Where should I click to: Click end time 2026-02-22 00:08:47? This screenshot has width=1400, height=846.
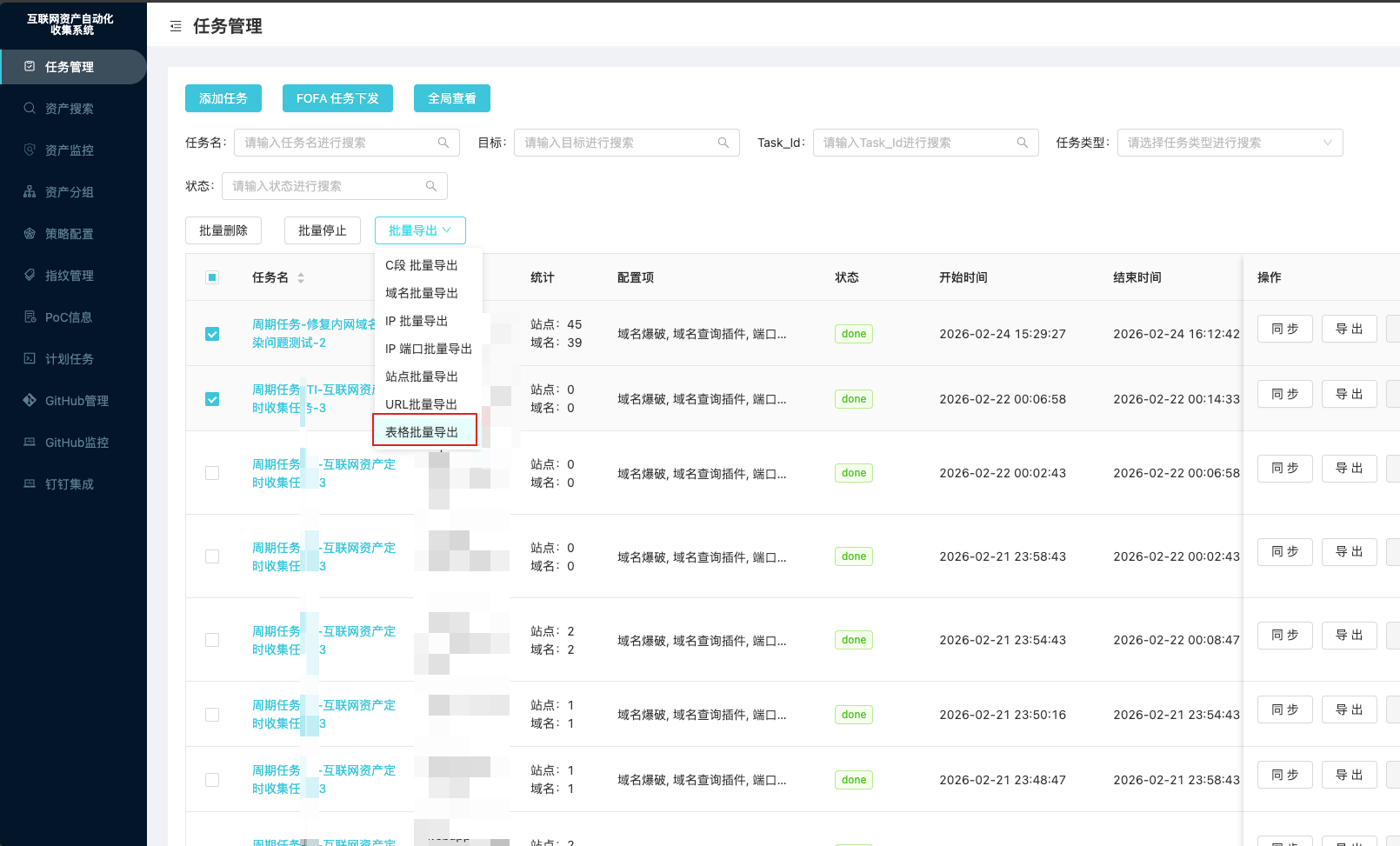coord(1177,640)
